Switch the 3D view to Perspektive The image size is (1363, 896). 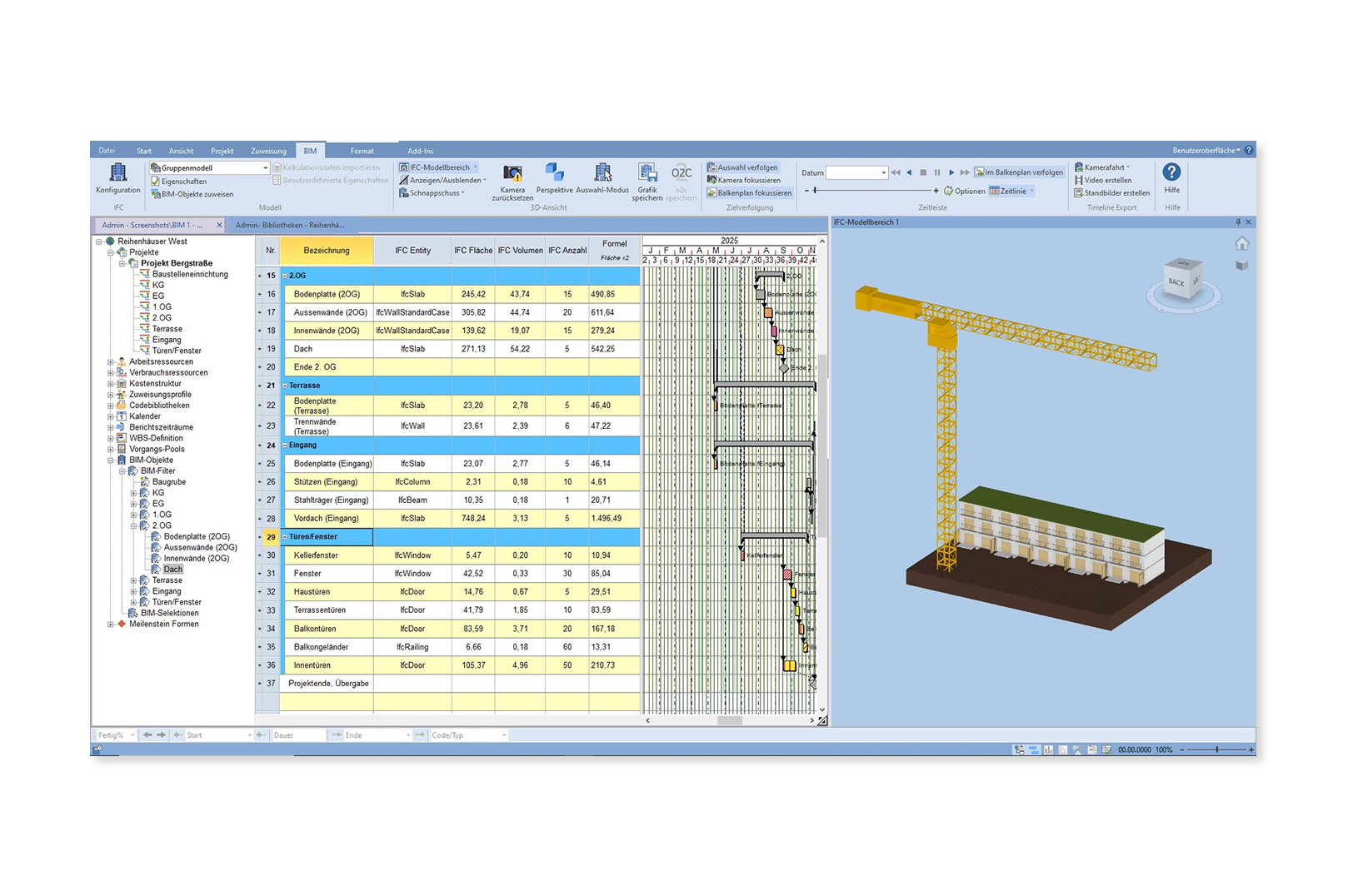pos(554,178)
